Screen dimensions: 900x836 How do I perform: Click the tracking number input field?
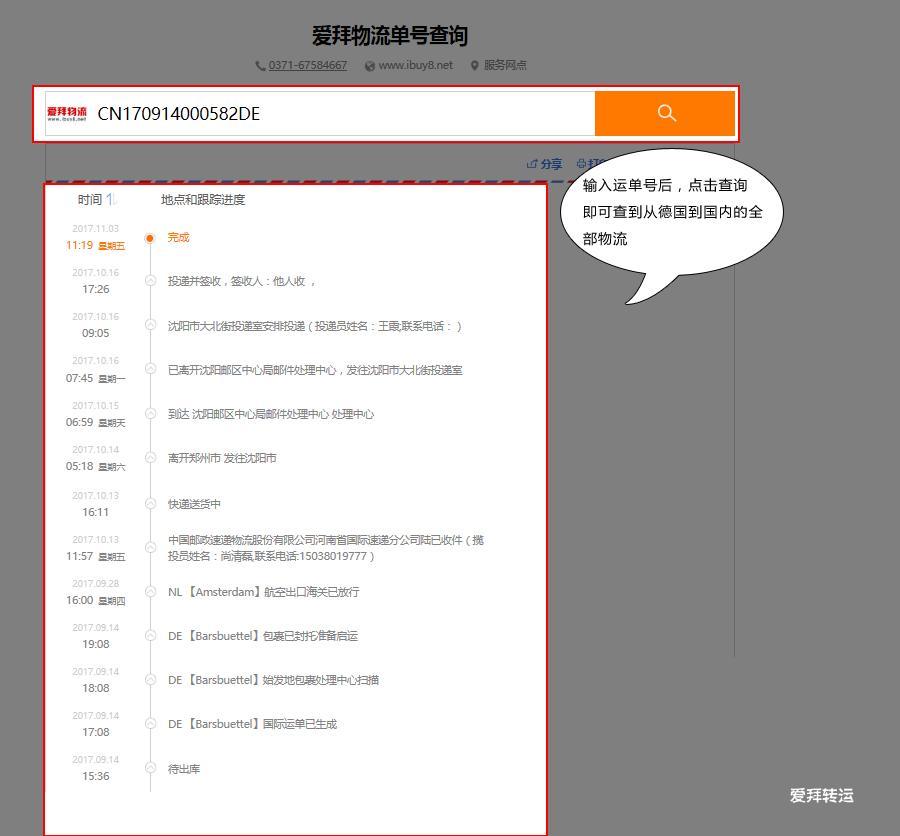(x=340, y=113)
